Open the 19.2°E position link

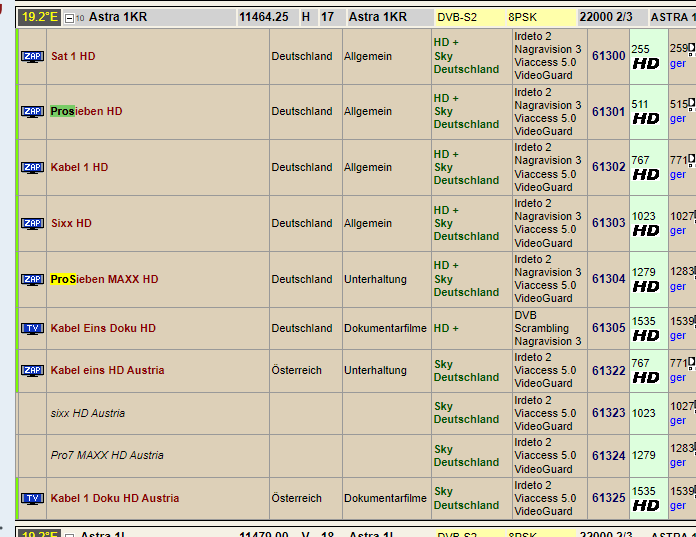click(x=40, y=17)
